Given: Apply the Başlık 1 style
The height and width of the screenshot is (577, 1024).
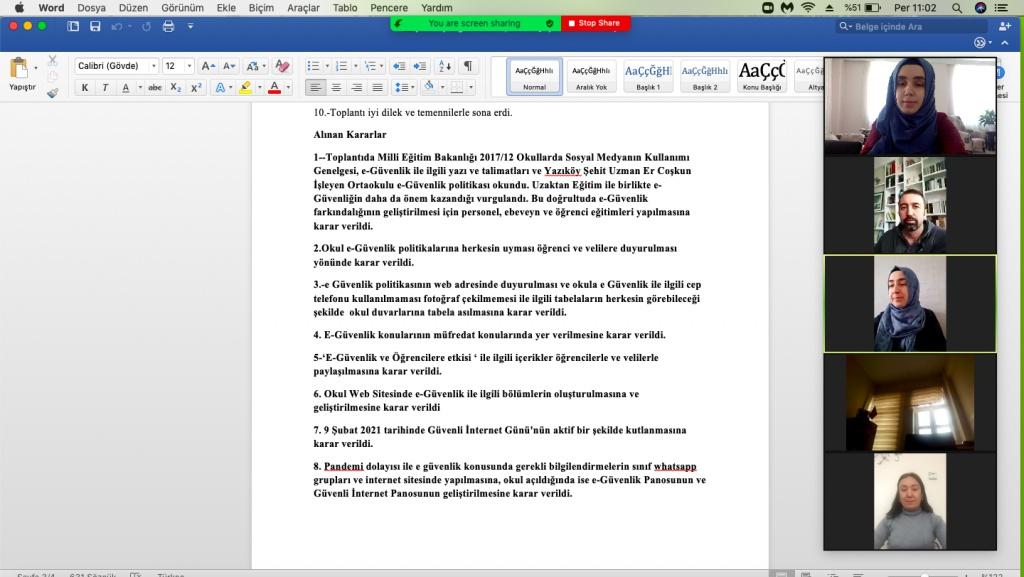Looking at the screenshot, I should (648, 75).
